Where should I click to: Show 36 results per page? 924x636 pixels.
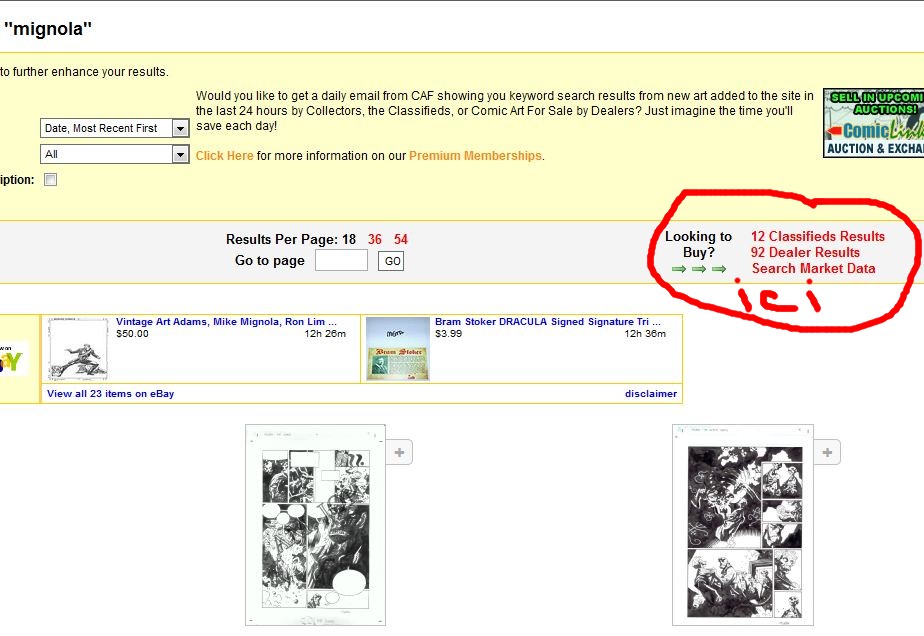click(x=375, y=240)
